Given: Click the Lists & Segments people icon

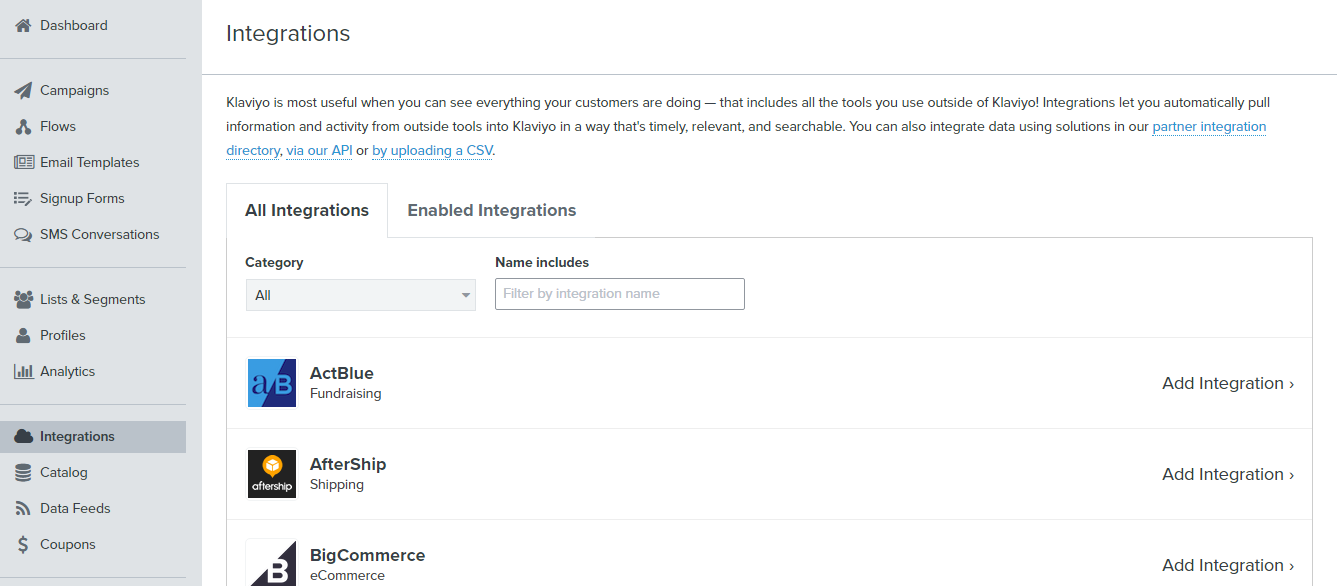Looking at the screenshot, I should point(23,299).
